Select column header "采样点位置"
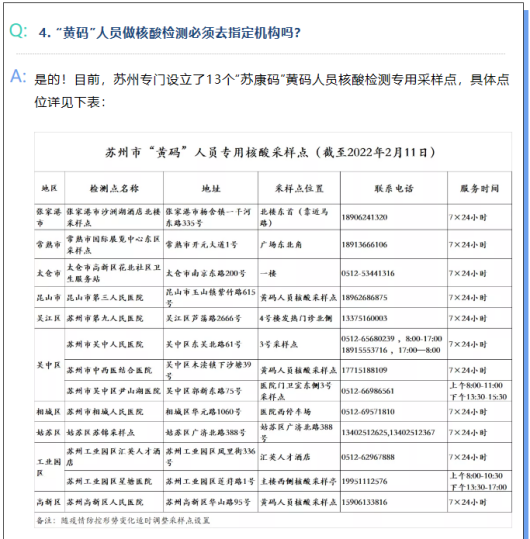This screenshot has height=539, width=530. [x=299, y=188]
